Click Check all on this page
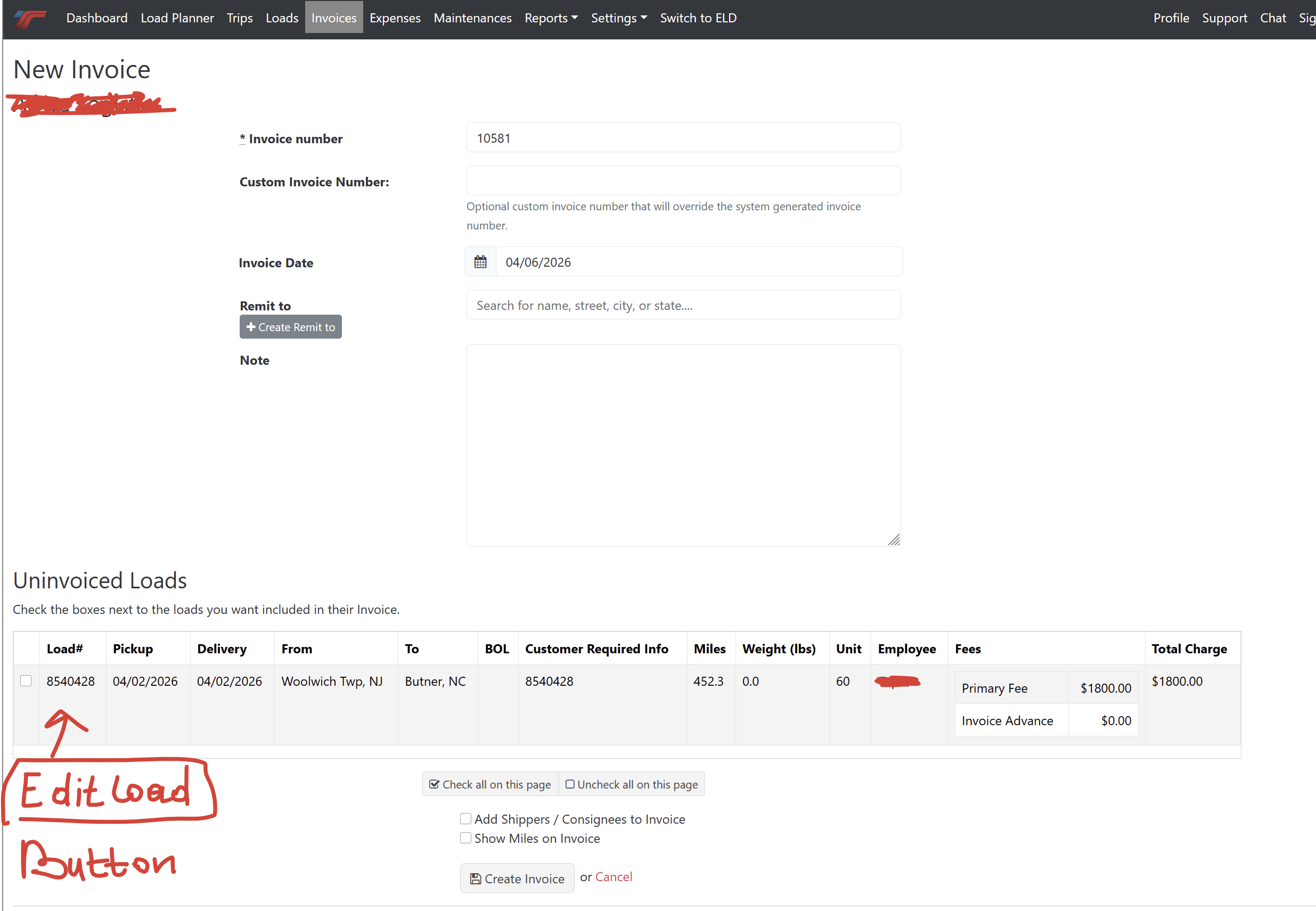This screenshot has height=911, width=1316. (490, 784)
